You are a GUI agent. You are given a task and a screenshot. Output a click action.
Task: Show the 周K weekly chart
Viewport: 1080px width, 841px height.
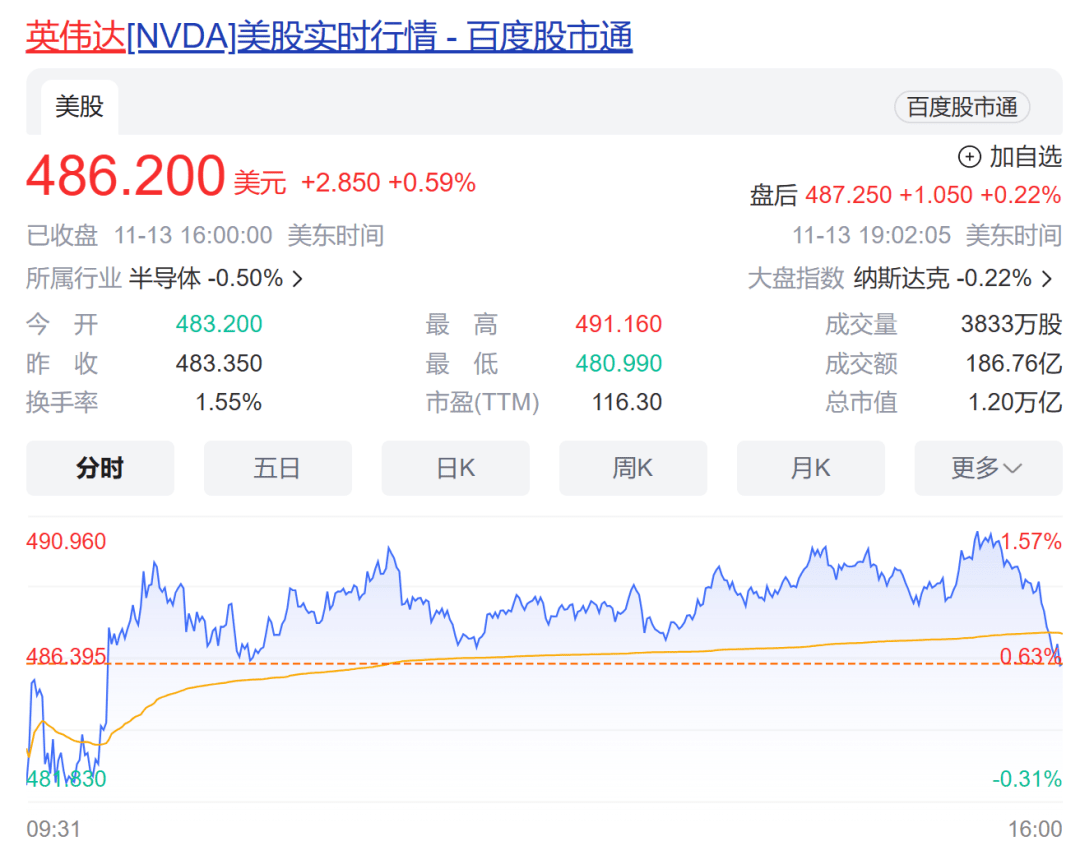pyautogui.click(x=632, y=468)
